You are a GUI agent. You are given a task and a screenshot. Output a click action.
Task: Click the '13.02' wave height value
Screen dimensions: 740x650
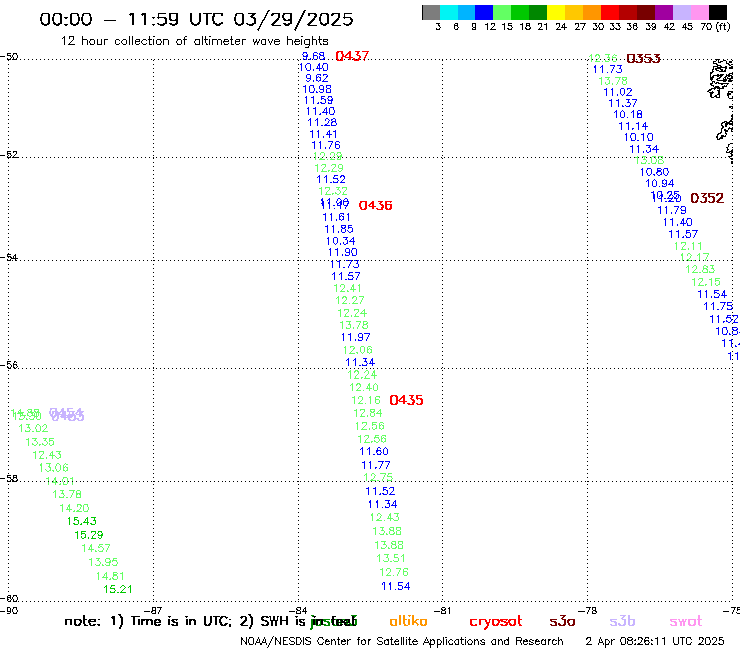[33, 428]
